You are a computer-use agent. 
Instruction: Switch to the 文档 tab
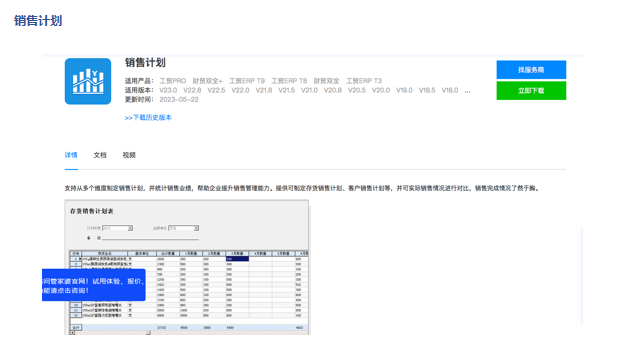(100, 155)
